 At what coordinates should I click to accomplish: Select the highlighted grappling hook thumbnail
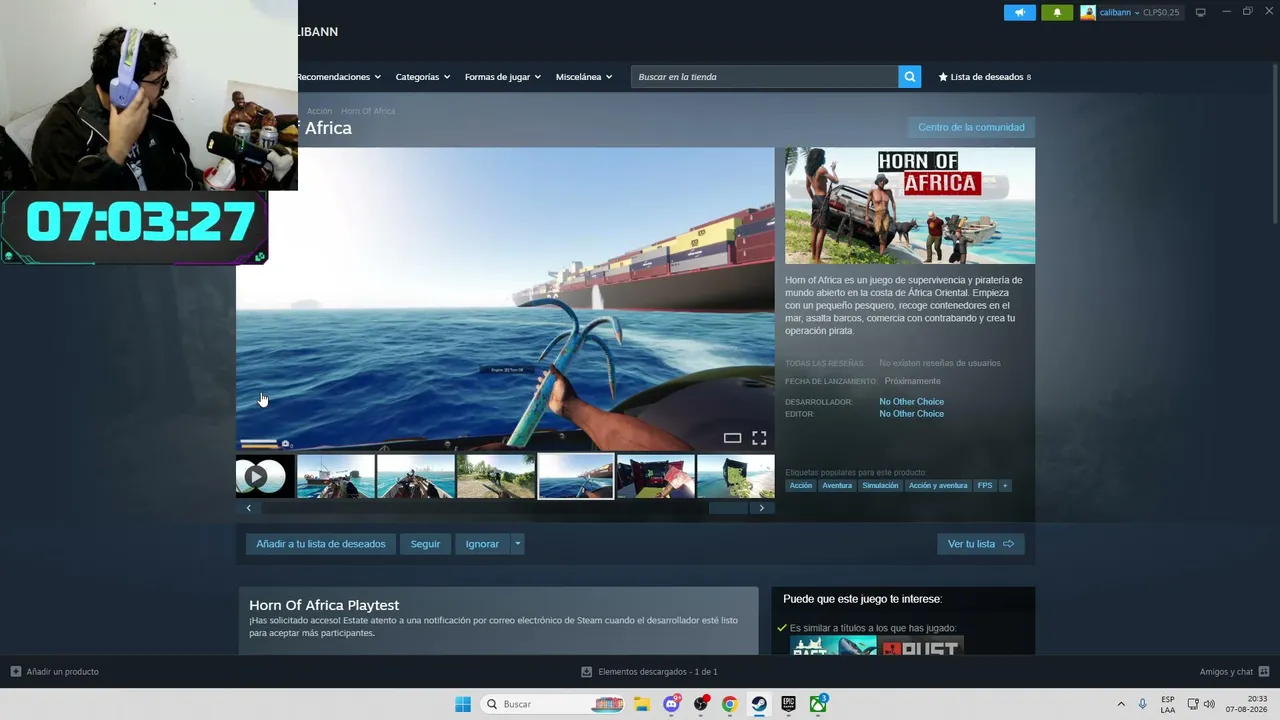576,477
